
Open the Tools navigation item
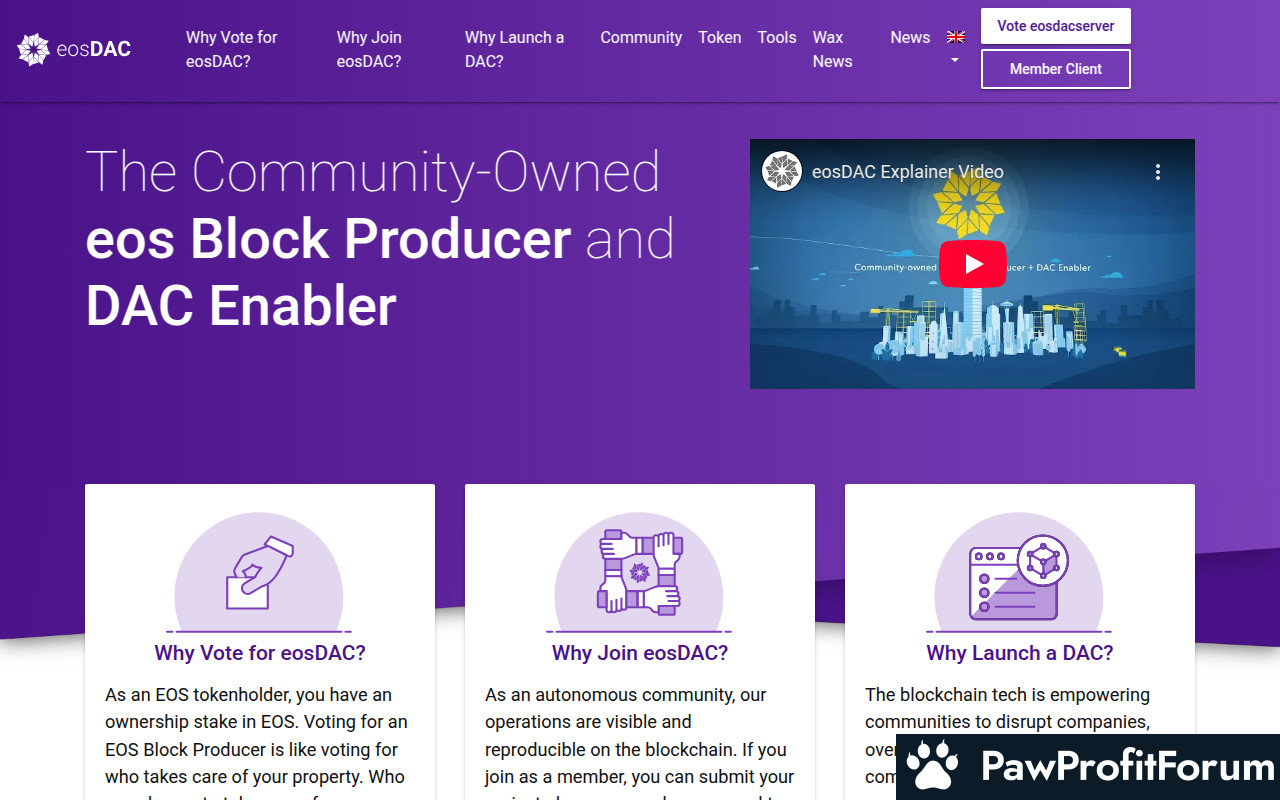point(777,37)
